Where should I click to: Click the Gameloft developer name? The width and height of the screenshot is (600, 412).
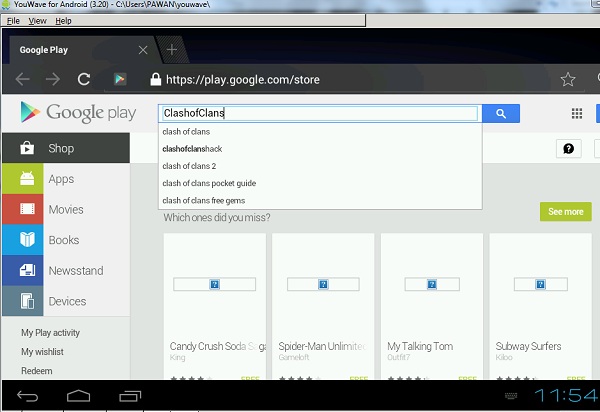click(x=294, y=357)
